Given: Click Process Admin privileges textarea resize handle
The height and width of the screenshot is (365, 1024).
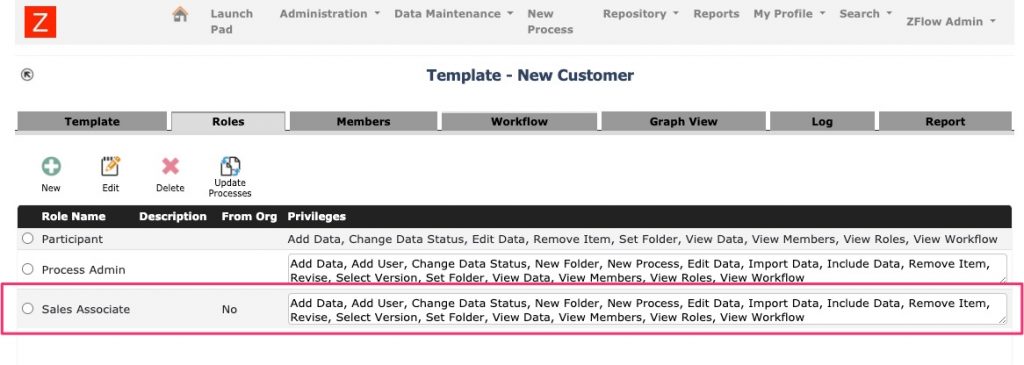Looking at the screenshot, I should point(1002,279).
